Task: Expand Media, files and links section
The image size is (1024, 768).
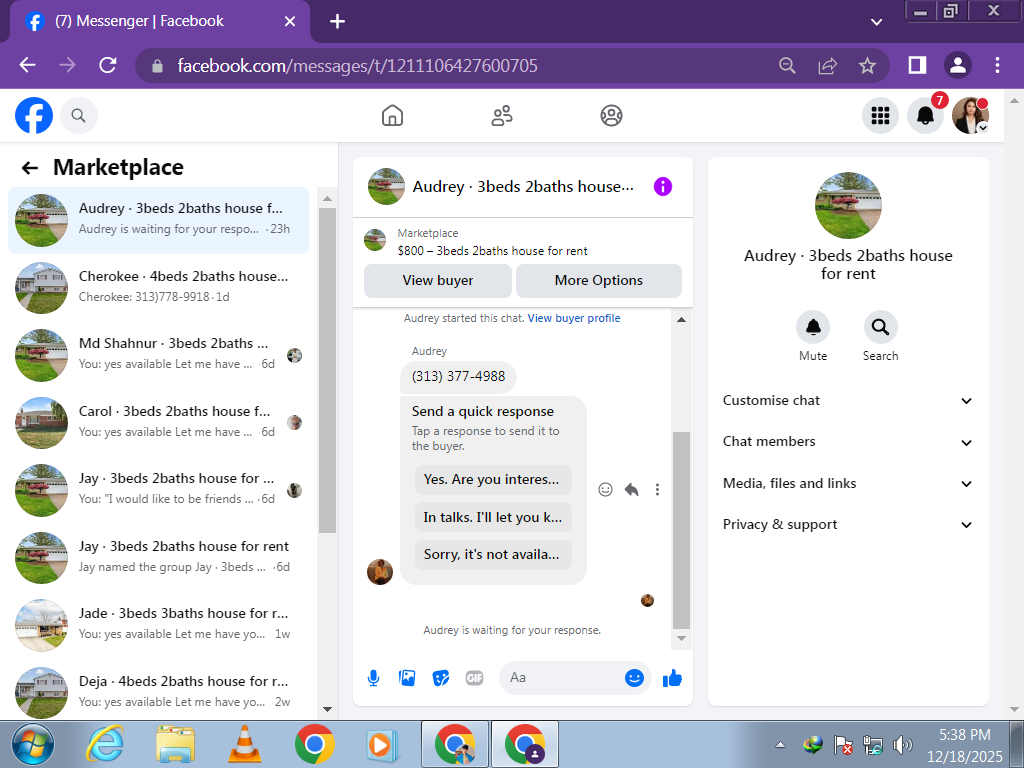Action: 847,484
